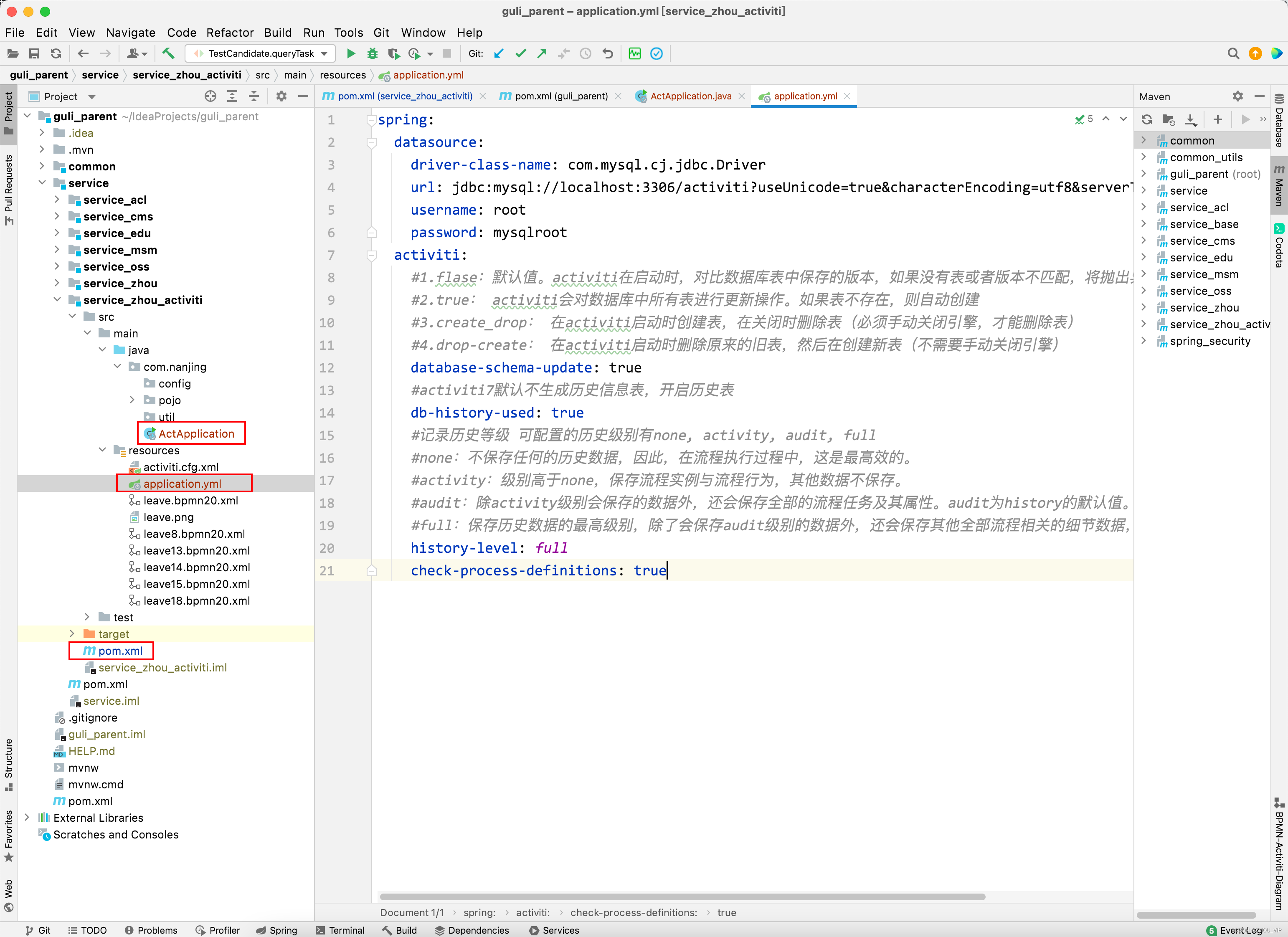Open the Event Log
This screenshot has width=1288, height=937.
pos(1240,930)
